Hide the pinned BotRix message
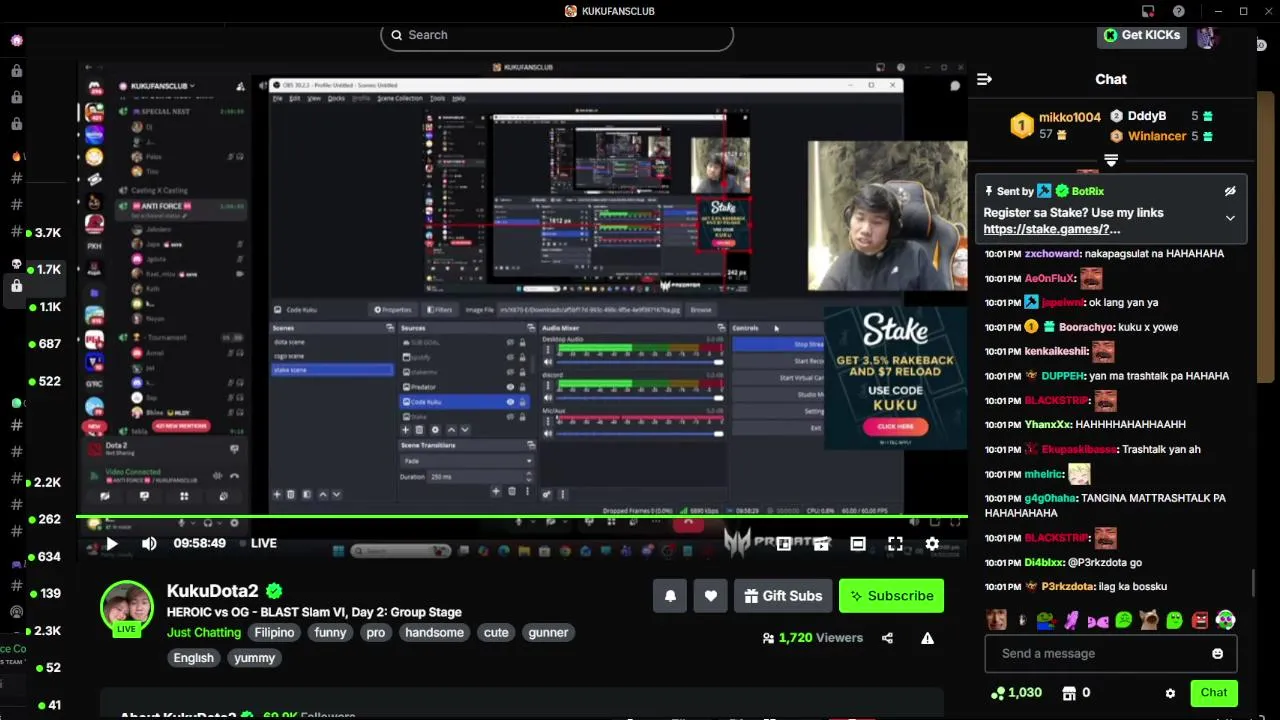 pyautogui.click(x=1230, y=191)
